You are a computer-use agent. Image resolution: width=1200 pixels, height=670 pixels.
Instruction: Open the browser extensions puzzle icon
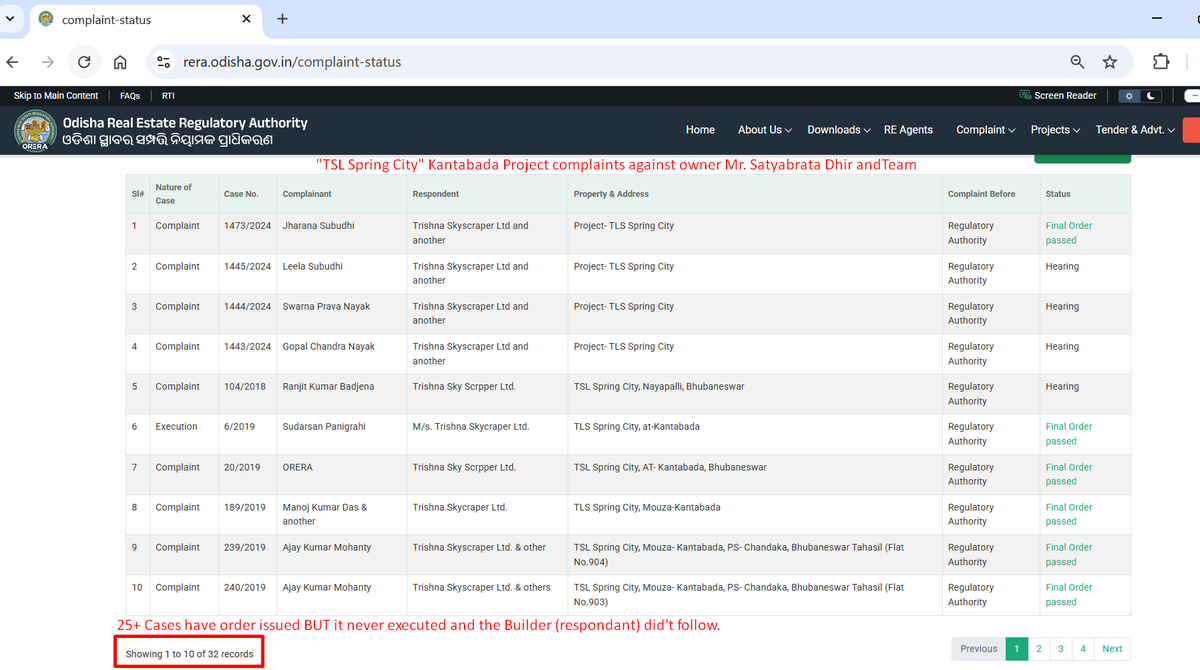(x=1161, y=62)
